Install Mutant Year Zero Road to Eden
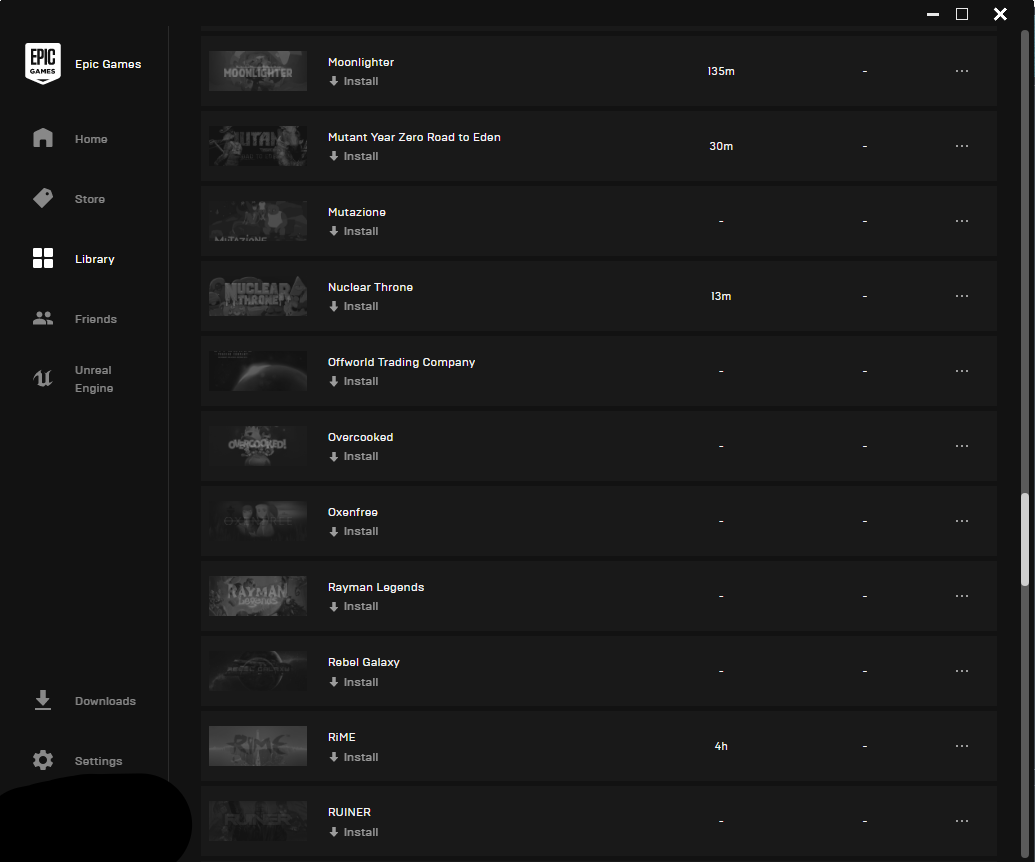1035x862 pixels. [354, 156]
